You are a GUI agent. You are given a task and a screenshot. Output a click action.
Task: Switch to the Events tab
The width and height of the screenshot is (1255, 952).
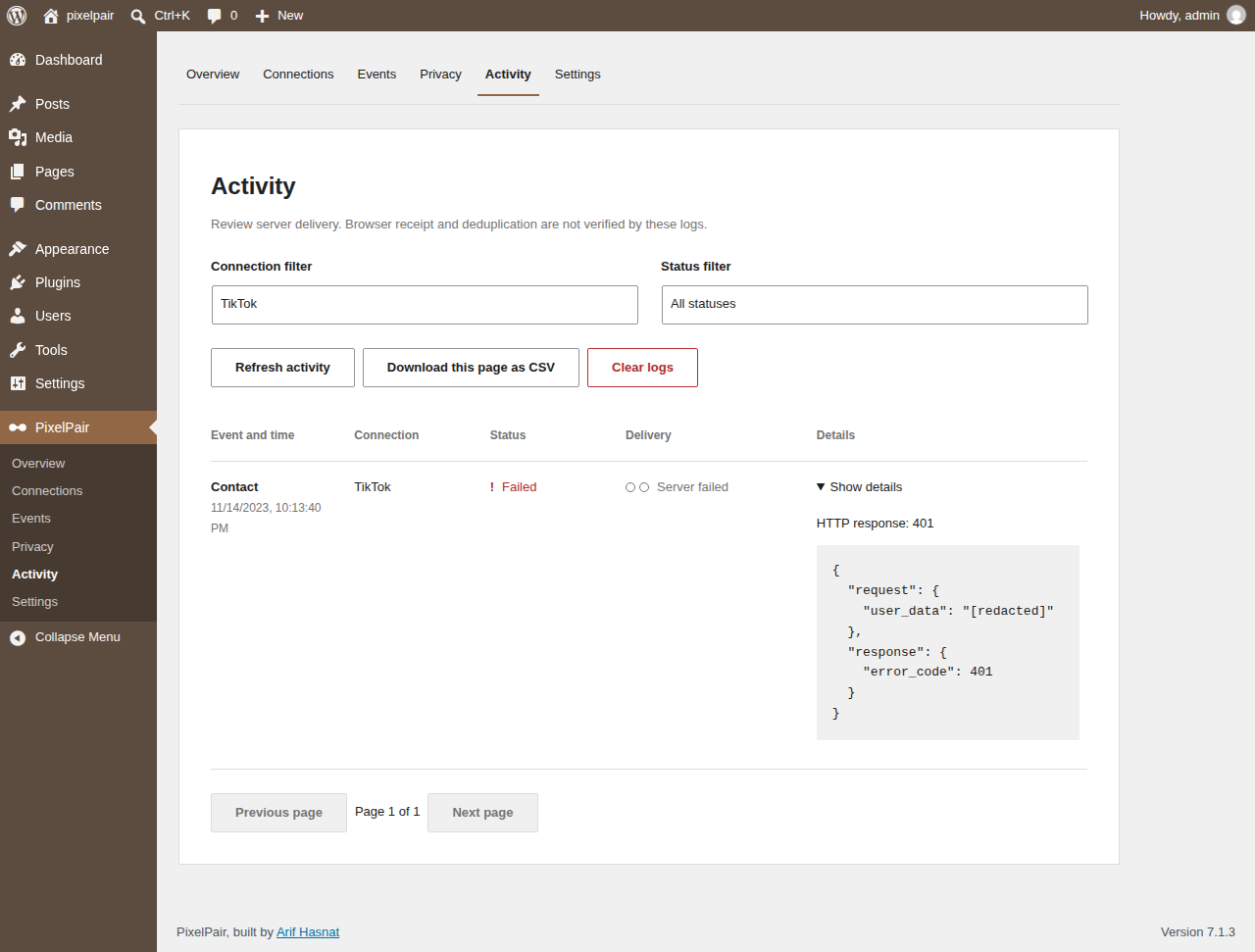pyautogui.click(x=376, y=75)
